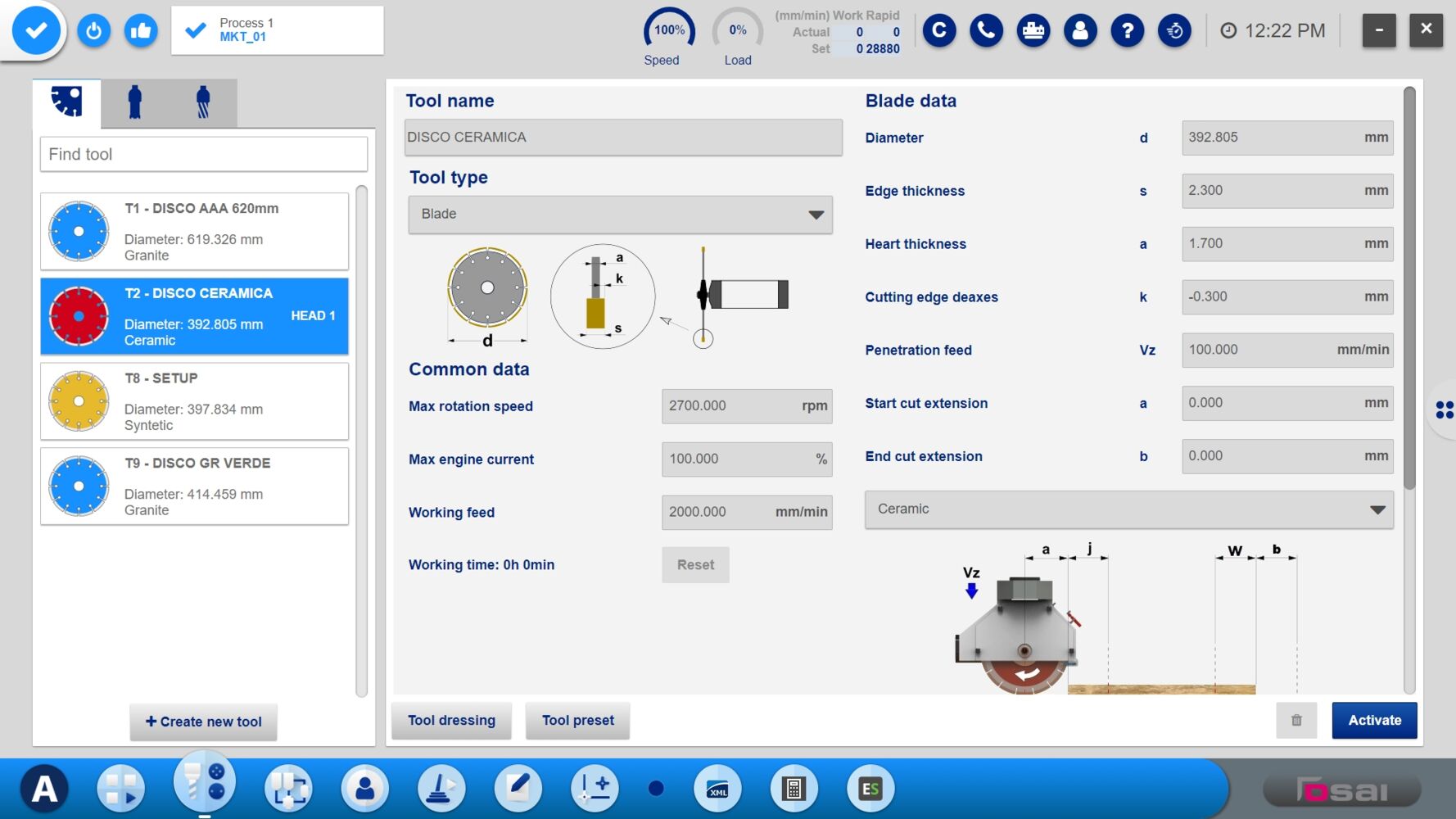Click the A automatic mode icon
Image resolution: width=1456 pixels, height=819 pixels.
click(x=44, y=790)
